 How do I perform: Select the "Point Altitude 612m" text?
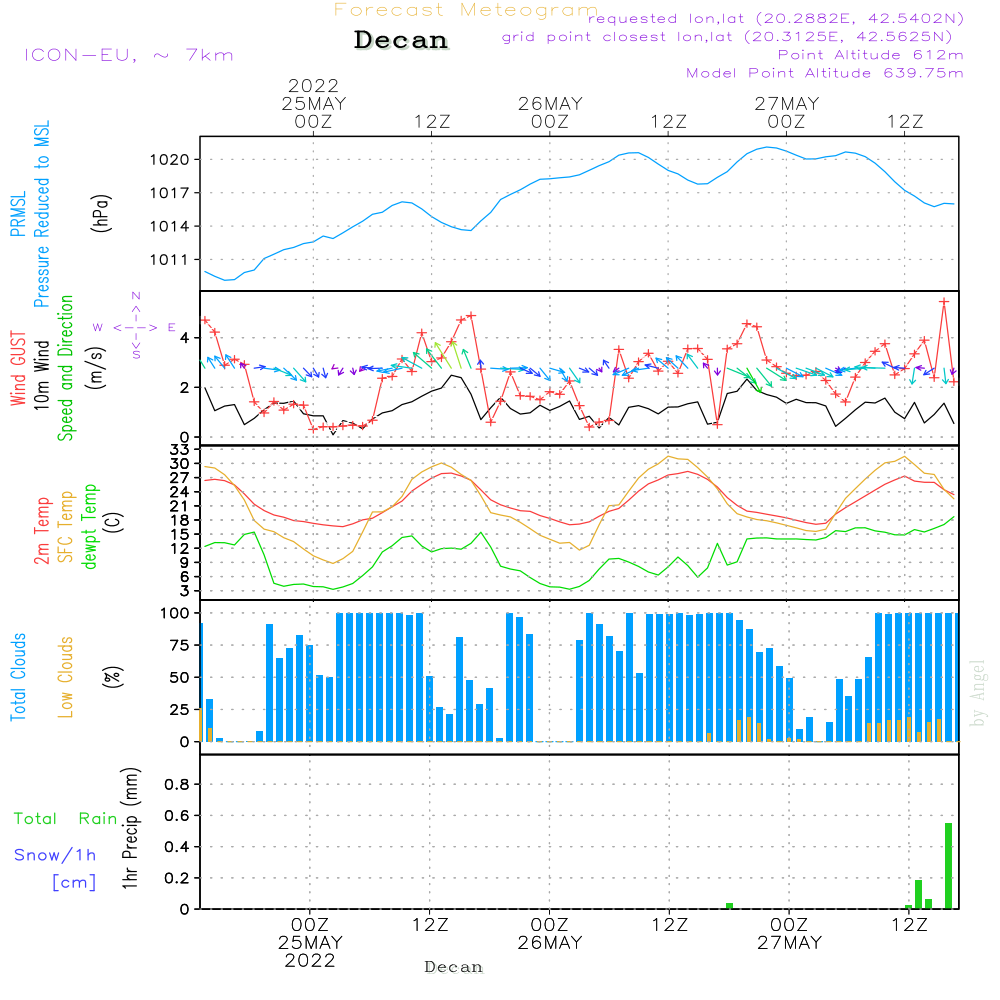[871, 55]
